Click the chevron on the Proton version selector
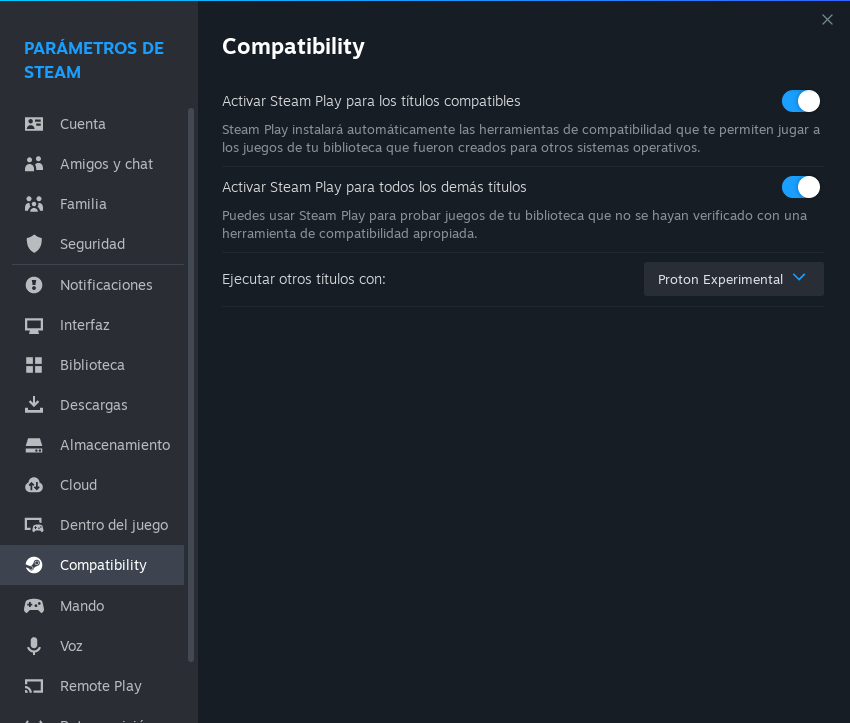850x723 pixels. (798, 279)
